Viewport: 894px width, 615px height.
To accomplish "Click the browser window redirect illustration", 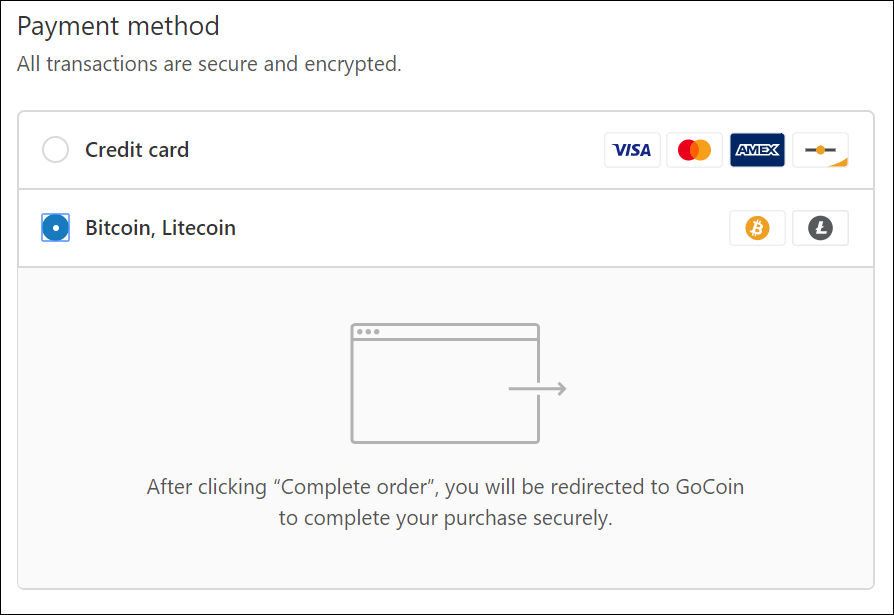I will tap(445, 383).
